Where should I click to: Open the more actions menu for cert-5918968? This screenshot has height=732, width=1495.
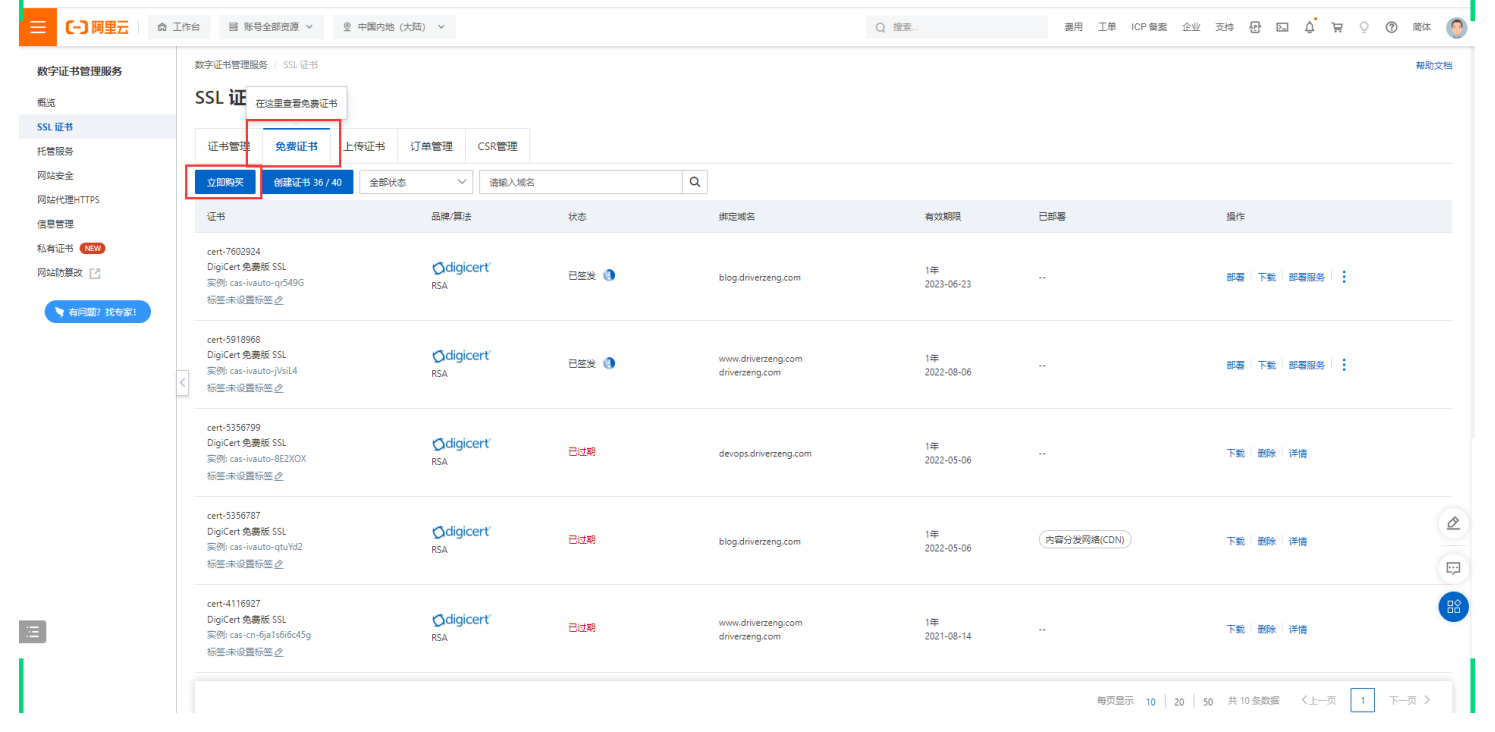(x=1344, y=365)
